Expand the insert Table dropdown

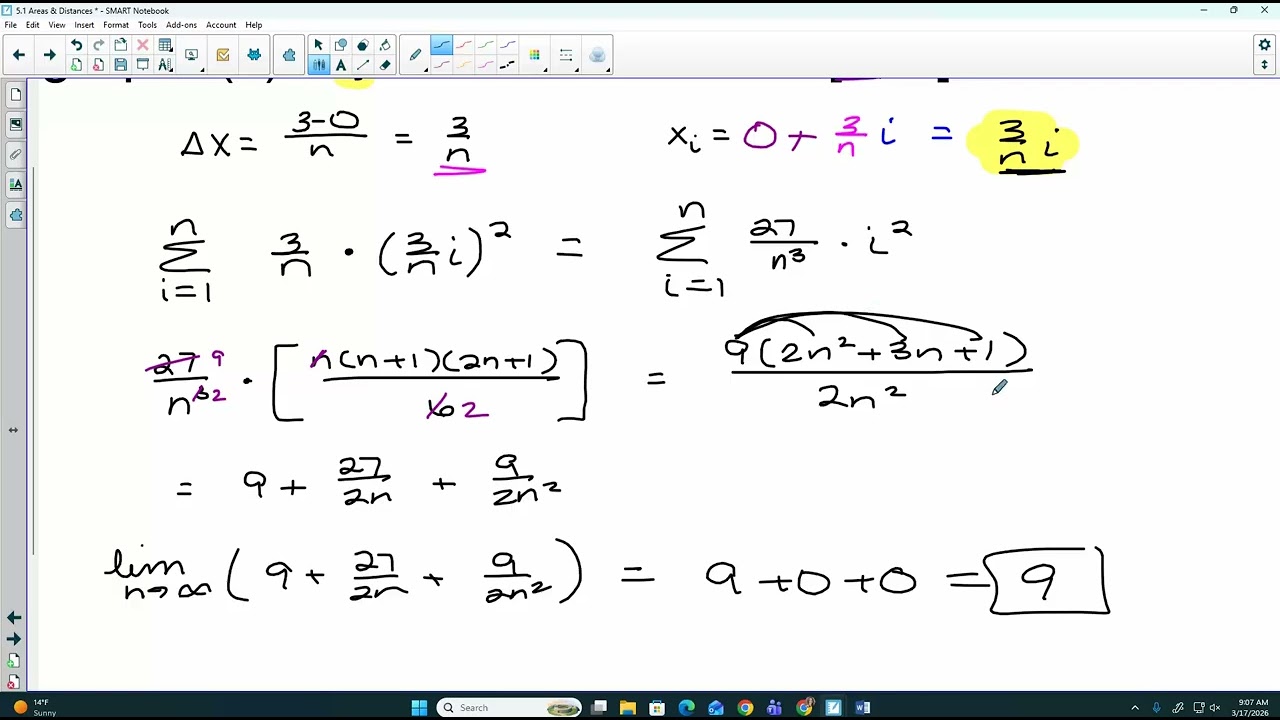165,45
